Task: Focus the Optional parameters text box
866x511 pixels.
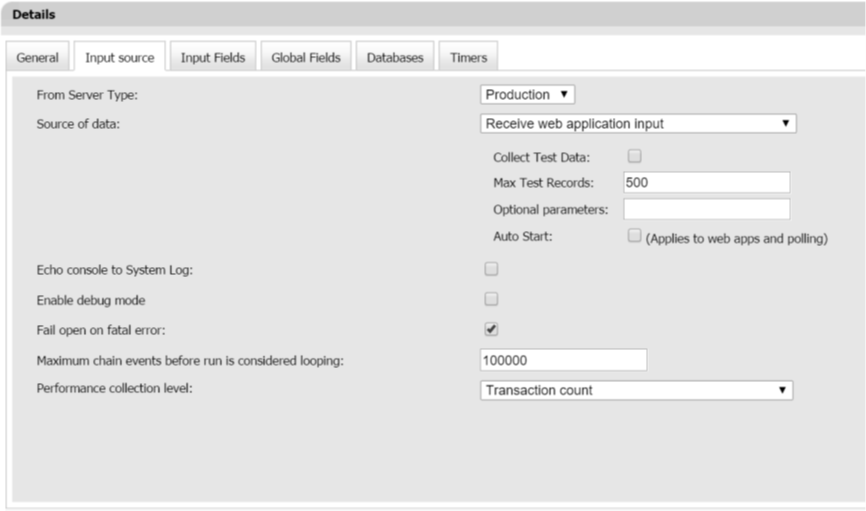Action: pyautogui.click(x=706, y=209)
